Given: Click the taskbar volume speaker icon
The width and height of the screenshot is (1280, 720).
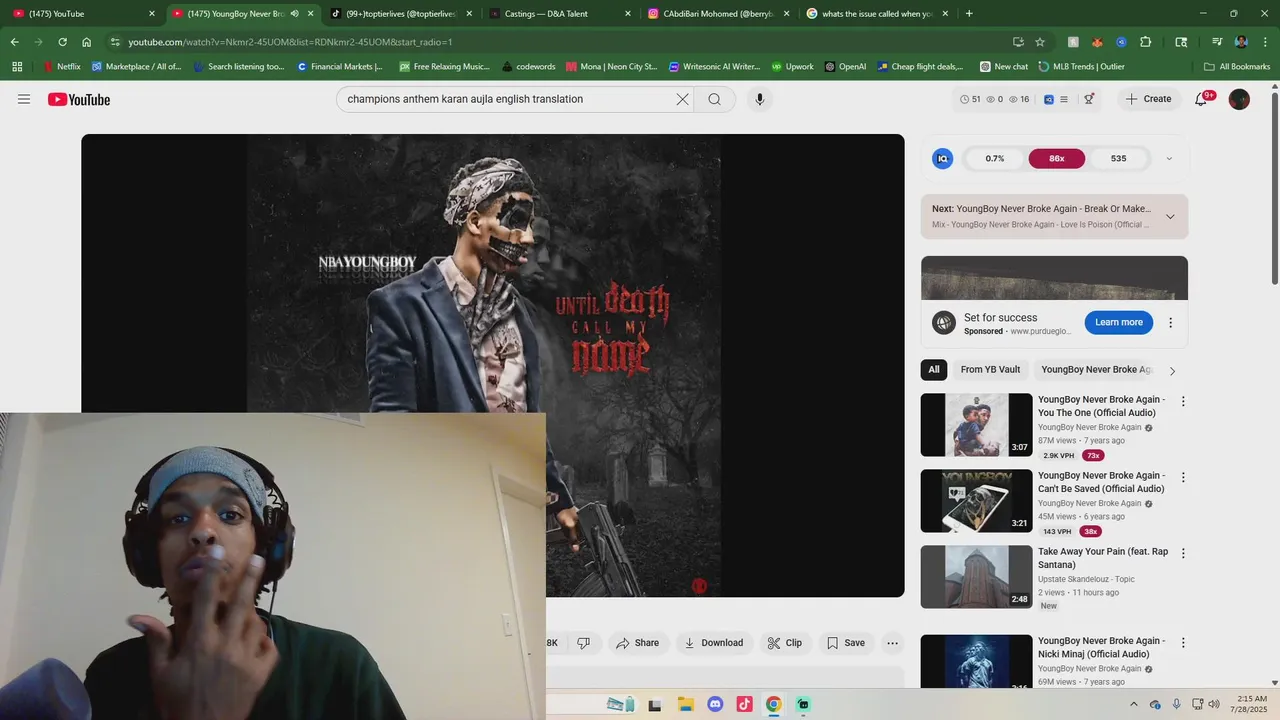Looking at the screenshot, I should coord(1214,704).
